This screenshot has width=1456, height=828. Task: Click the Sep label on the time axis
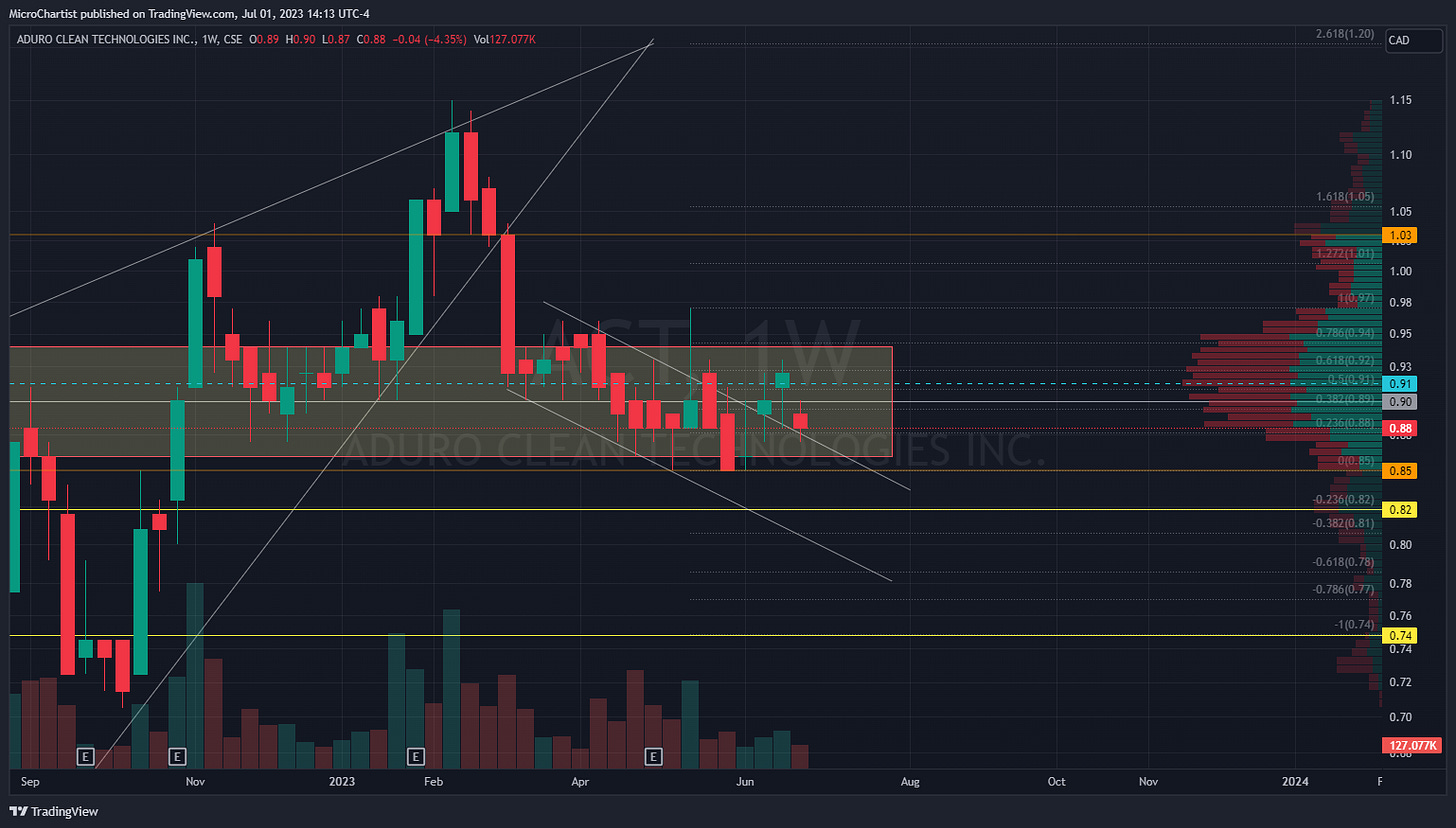(x=30, y=780)
